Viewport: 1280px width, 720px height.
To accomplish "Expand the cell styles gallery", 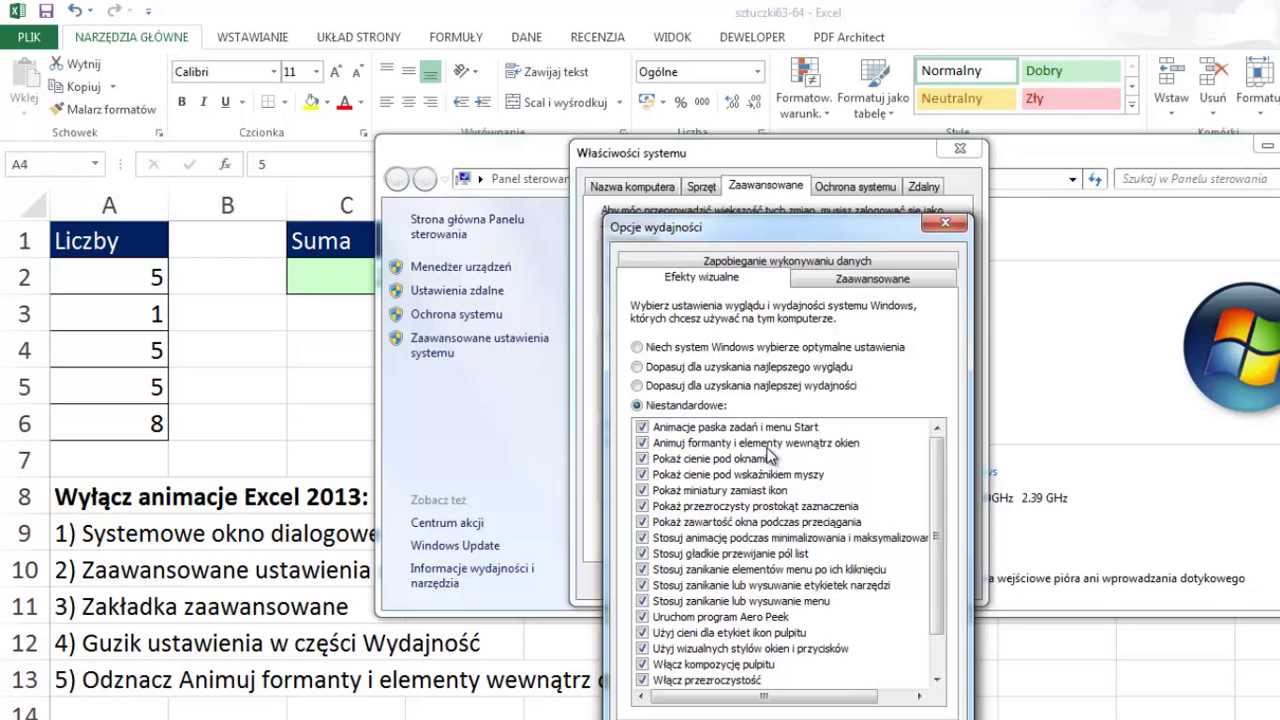I will [x=1132, y=105].
